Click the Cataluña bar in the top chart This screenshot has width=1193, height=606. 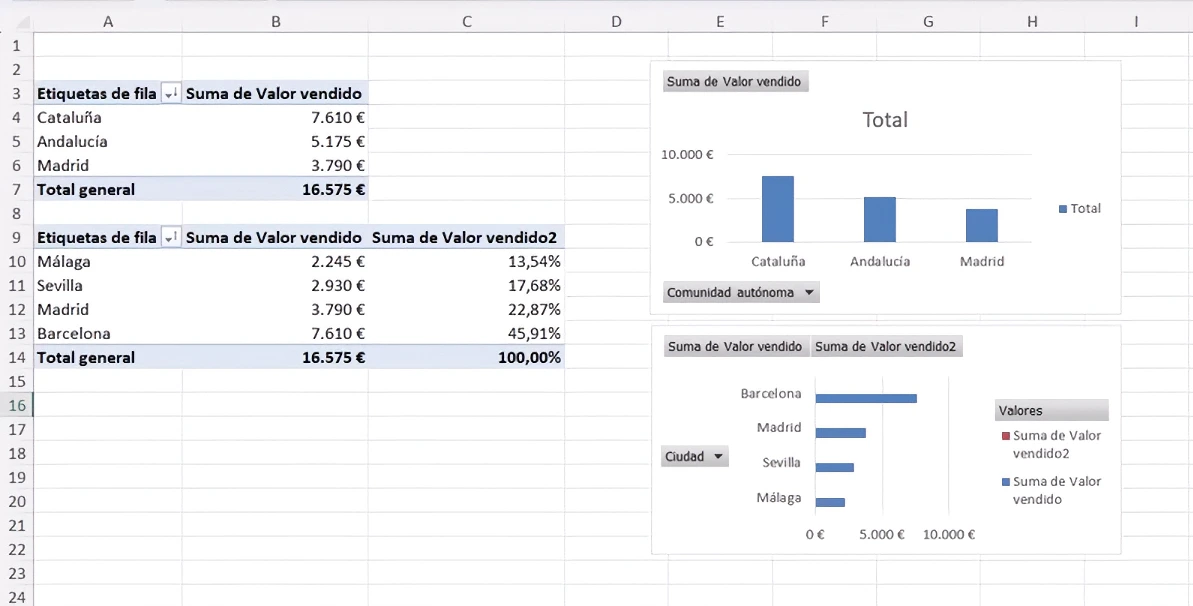coord(778,209)
